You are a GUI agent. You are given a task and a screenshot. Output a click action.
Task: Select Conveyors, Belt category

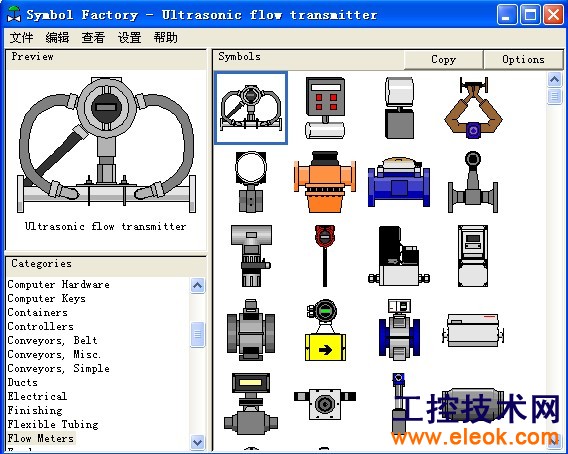click(53, 341)
